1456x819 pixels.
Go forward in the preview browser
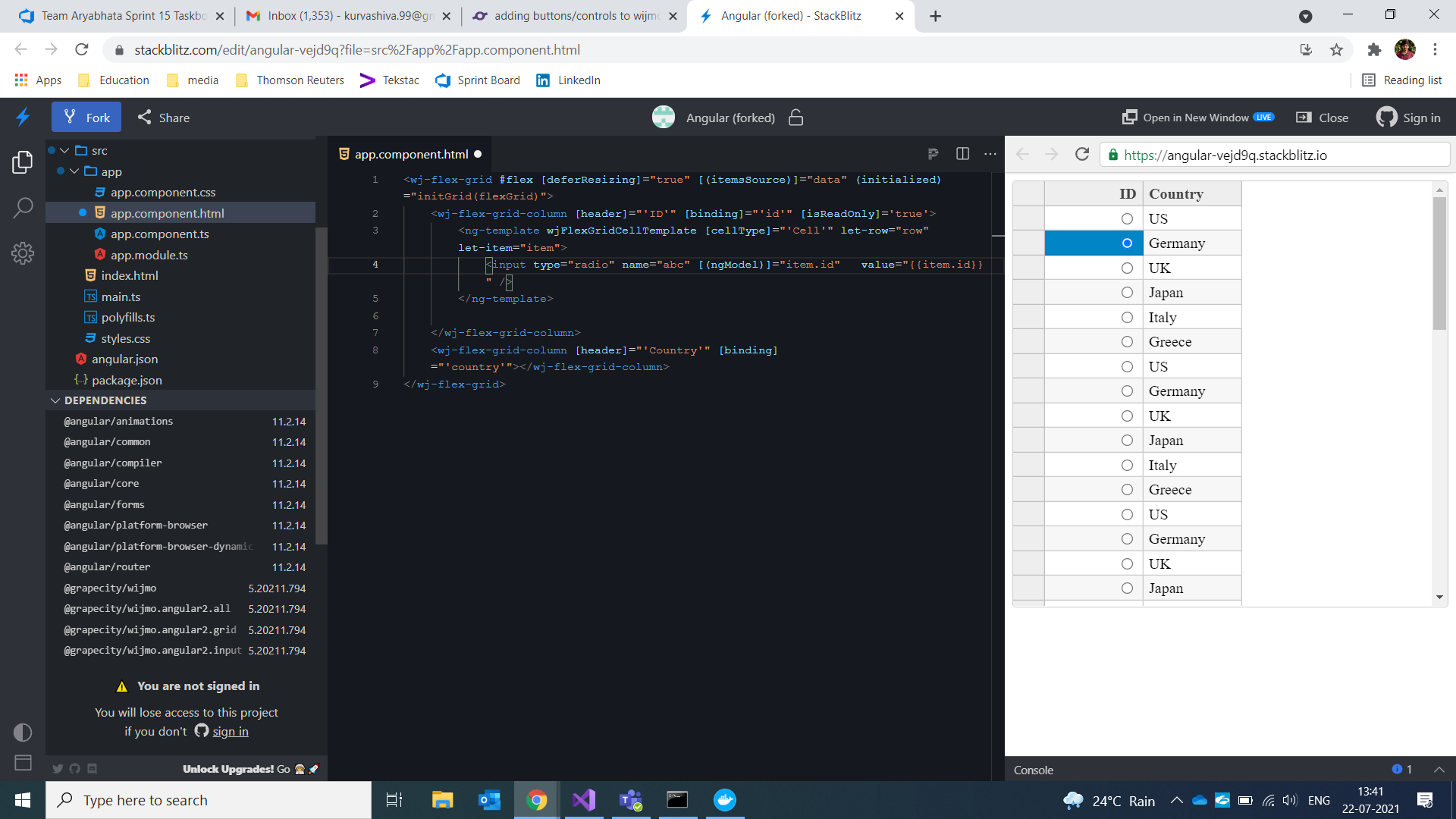click(x=1051, y=155)
